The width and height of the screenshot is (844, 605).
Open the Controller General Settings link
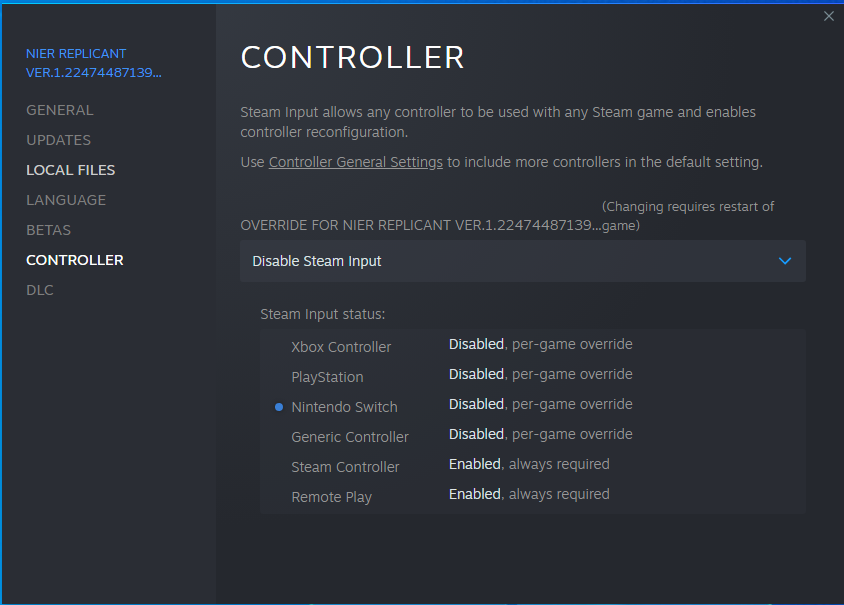(x=355, y=162)
